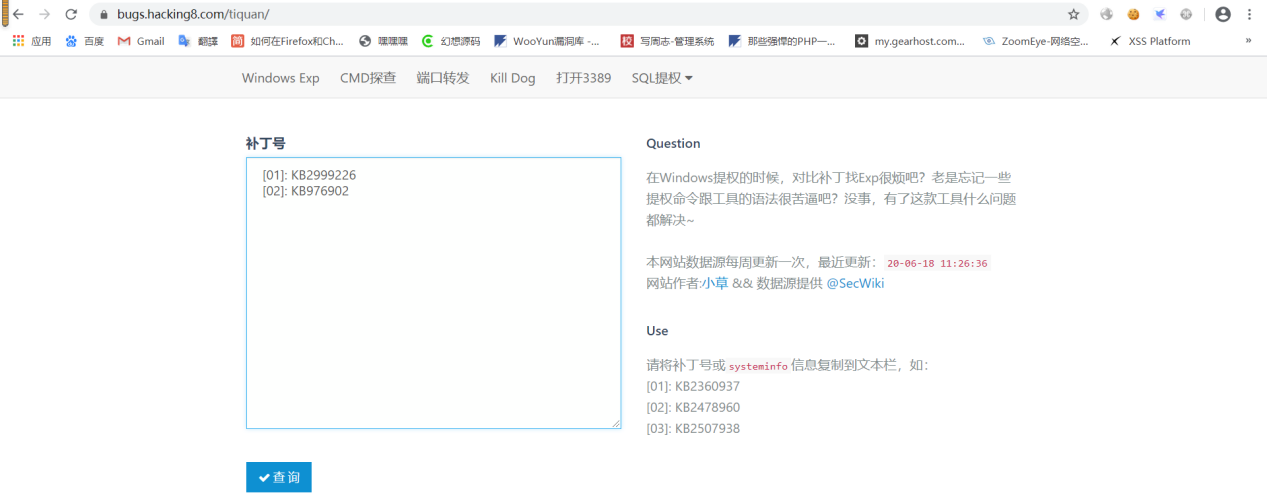Select the 端口转发 nav item
This screenshot has width=1267, height=495.
(443, 78)
